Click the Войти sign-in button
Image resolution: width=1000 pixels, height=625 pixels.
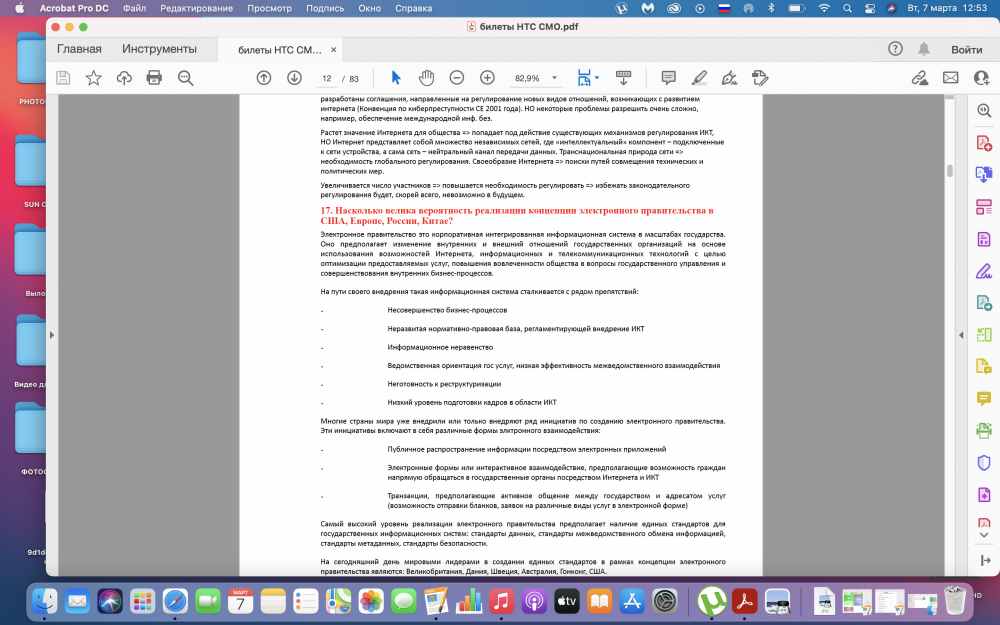point(967,49)
